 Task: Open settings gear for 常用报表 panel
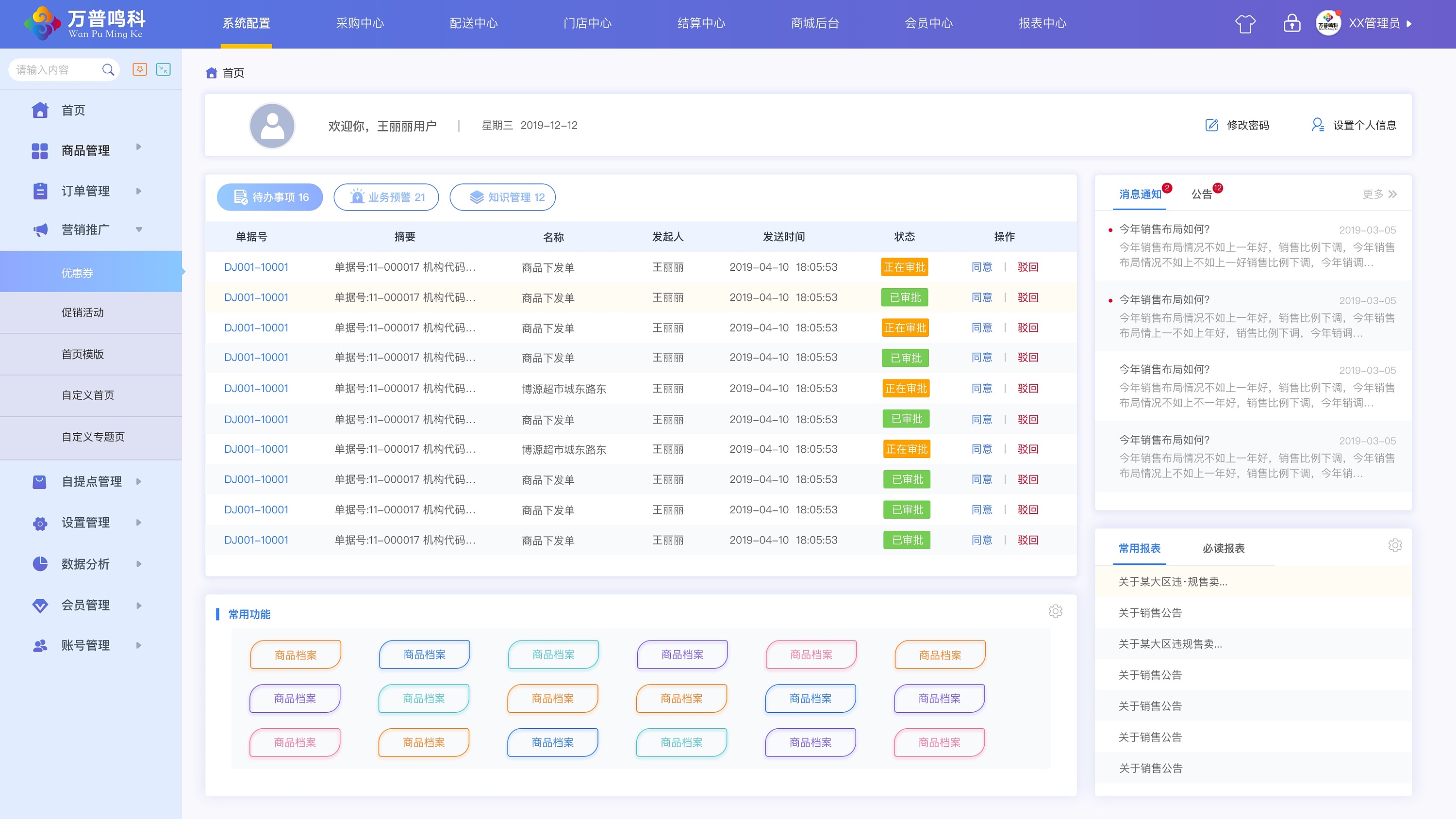[1395, 545]
